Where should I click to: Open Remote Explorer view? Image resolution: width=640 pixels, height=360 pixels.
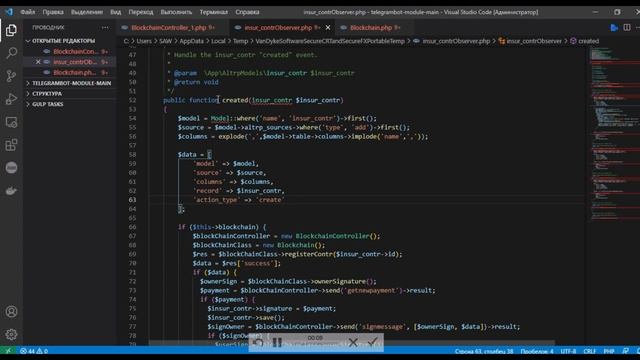pyautogui.click(x=11, y=122)
